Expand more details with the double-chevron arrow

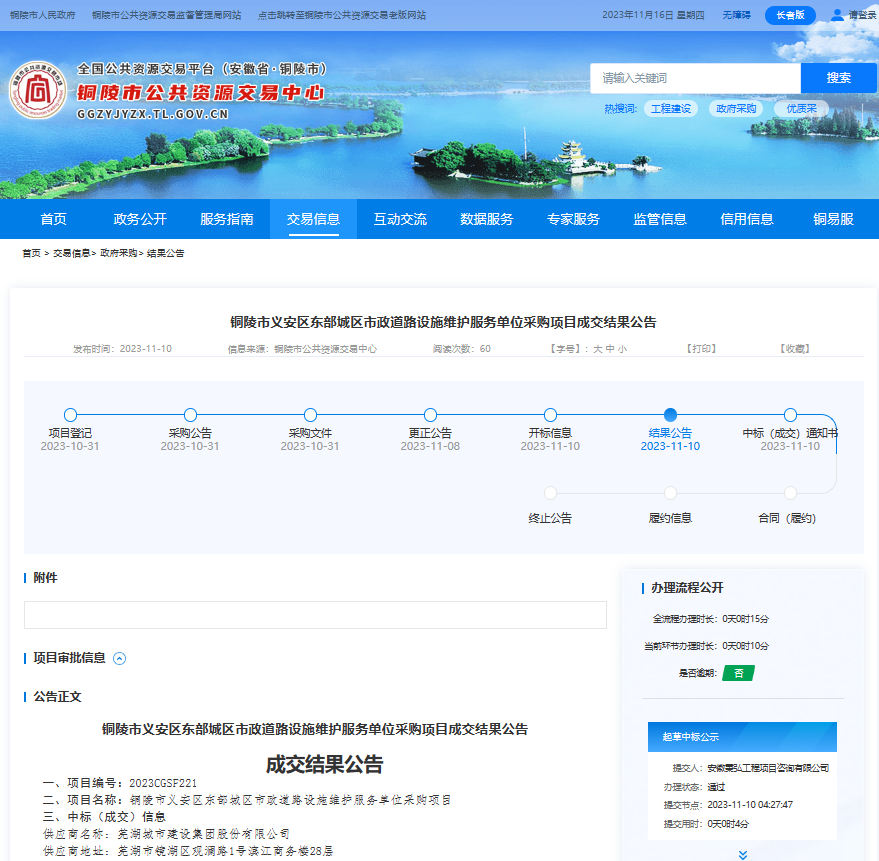(742, 855)
